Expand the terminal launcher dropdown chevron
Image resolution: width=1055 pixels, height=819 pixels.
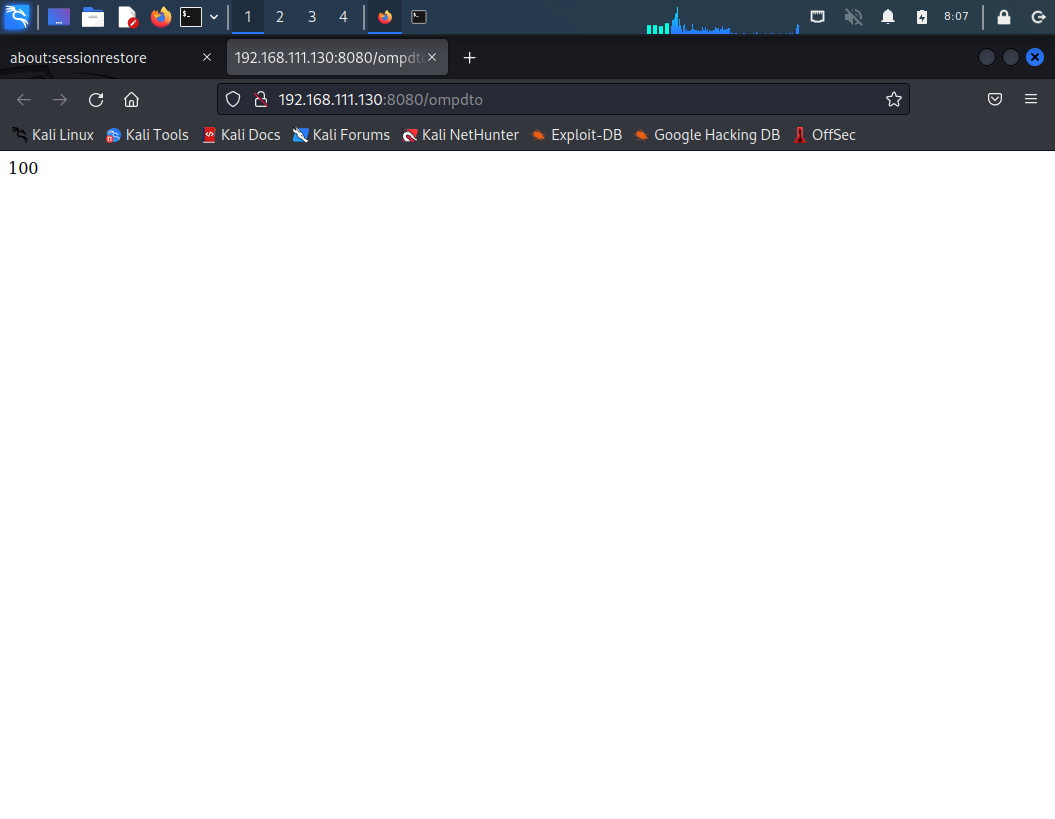(x=213, y=16)
